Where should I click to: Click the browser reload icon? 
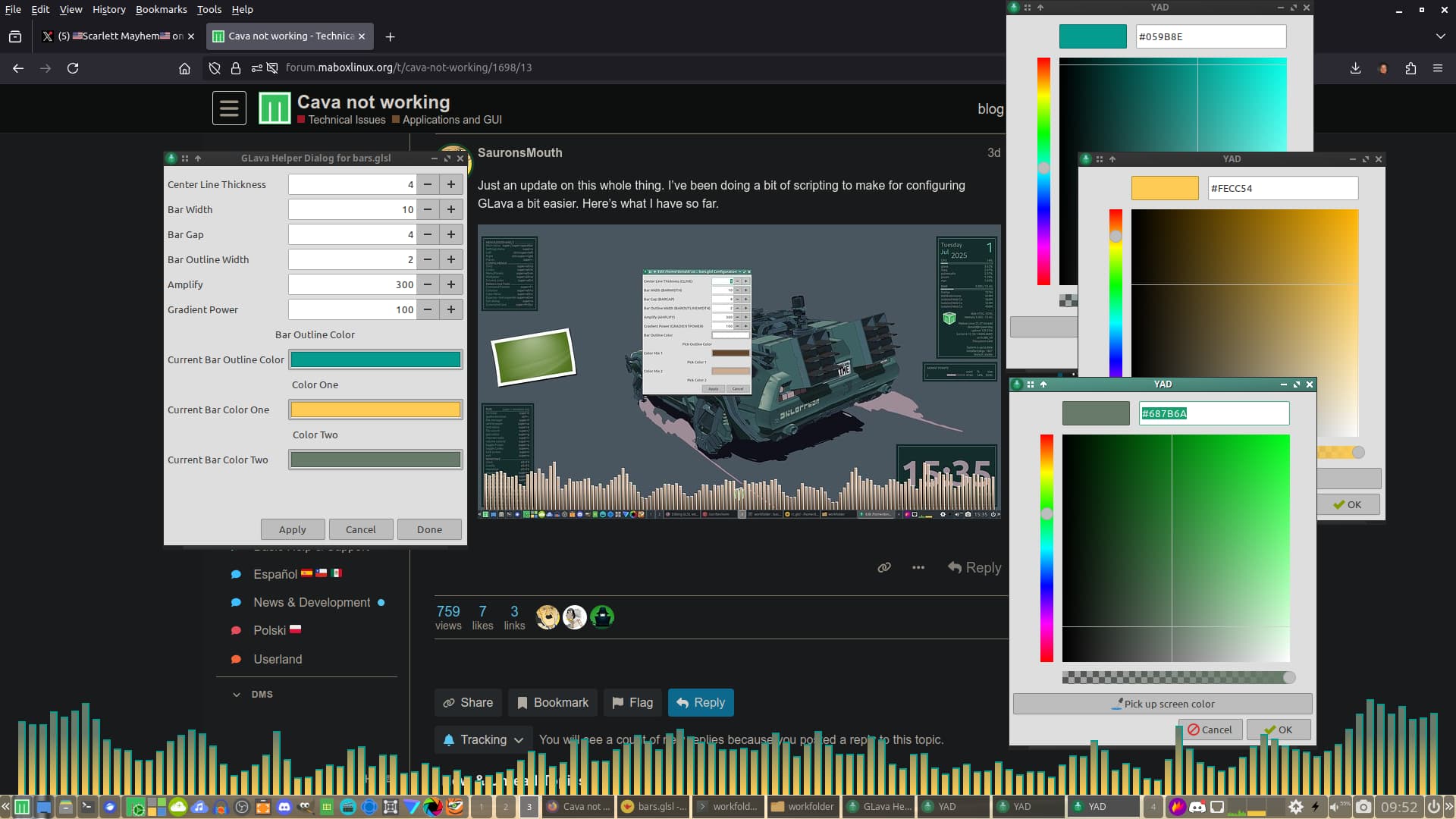click(x=73, y=68)
